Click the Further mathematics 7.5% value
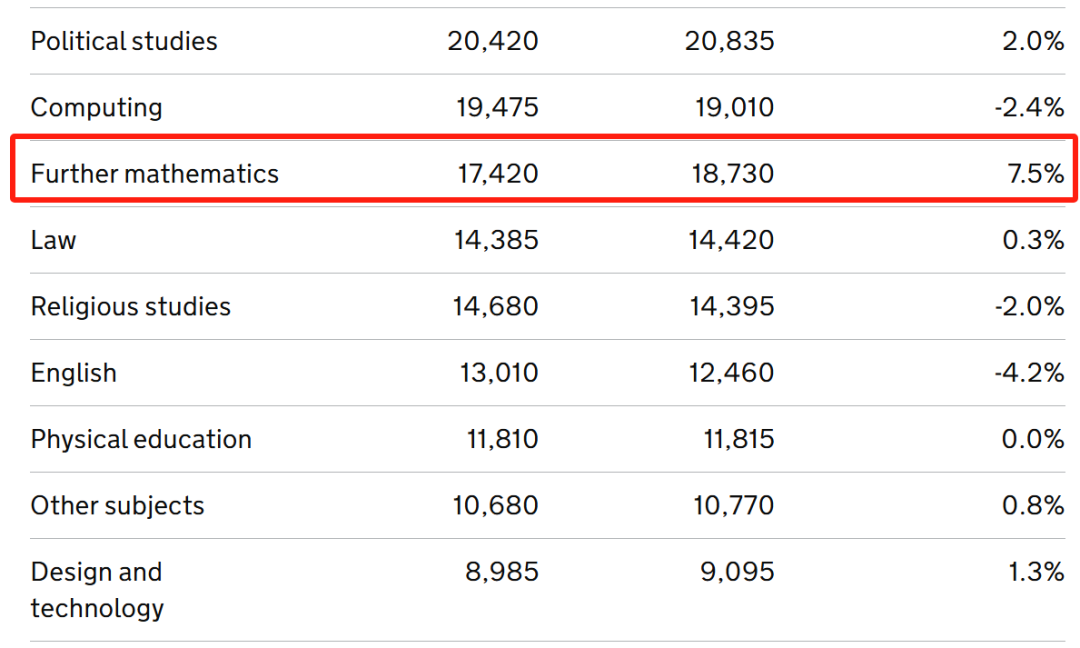1080x648 pixels. click(x=1036, y=174)
